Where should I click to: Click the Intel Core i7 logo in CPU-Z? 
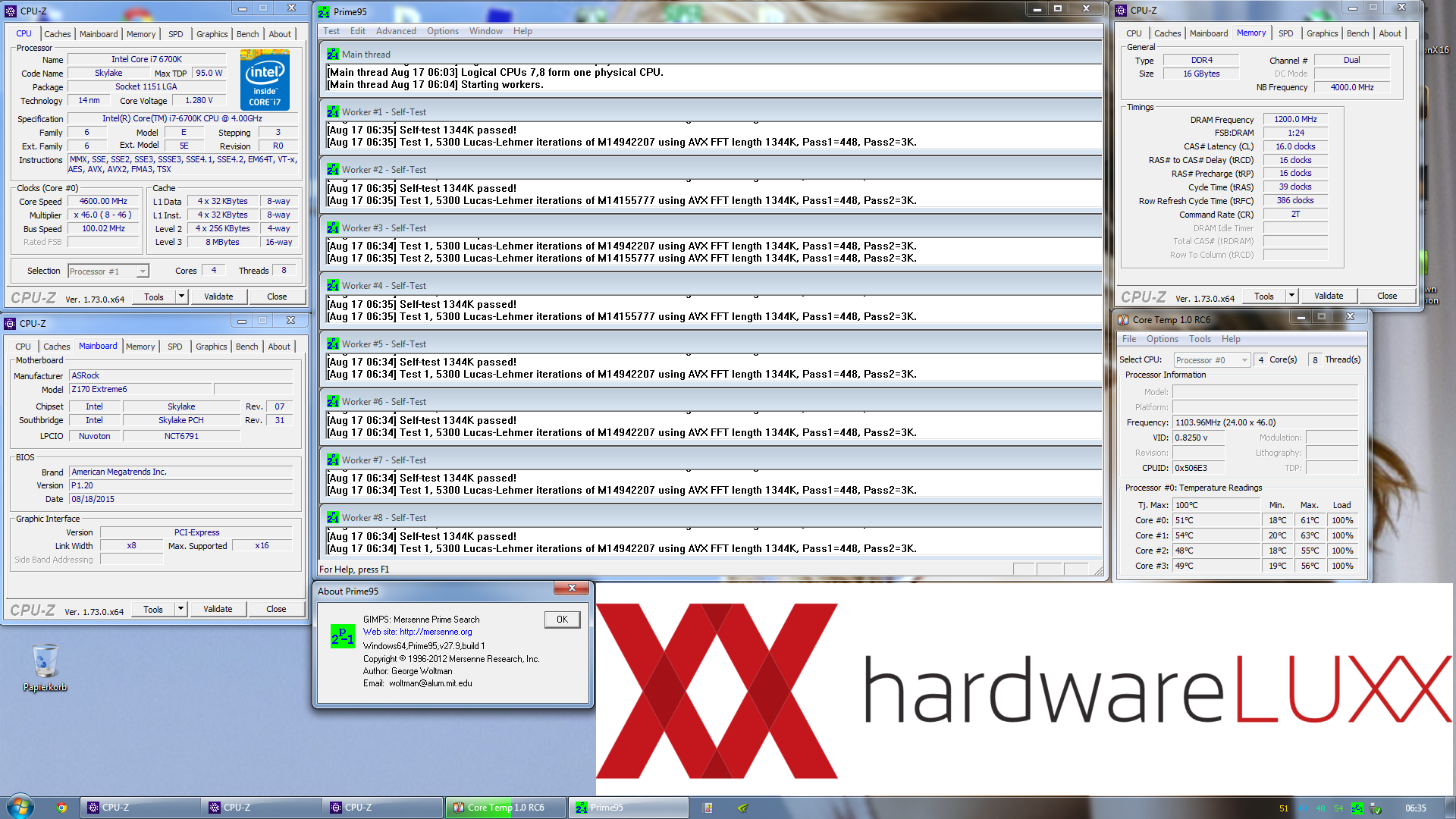[265, 80]
